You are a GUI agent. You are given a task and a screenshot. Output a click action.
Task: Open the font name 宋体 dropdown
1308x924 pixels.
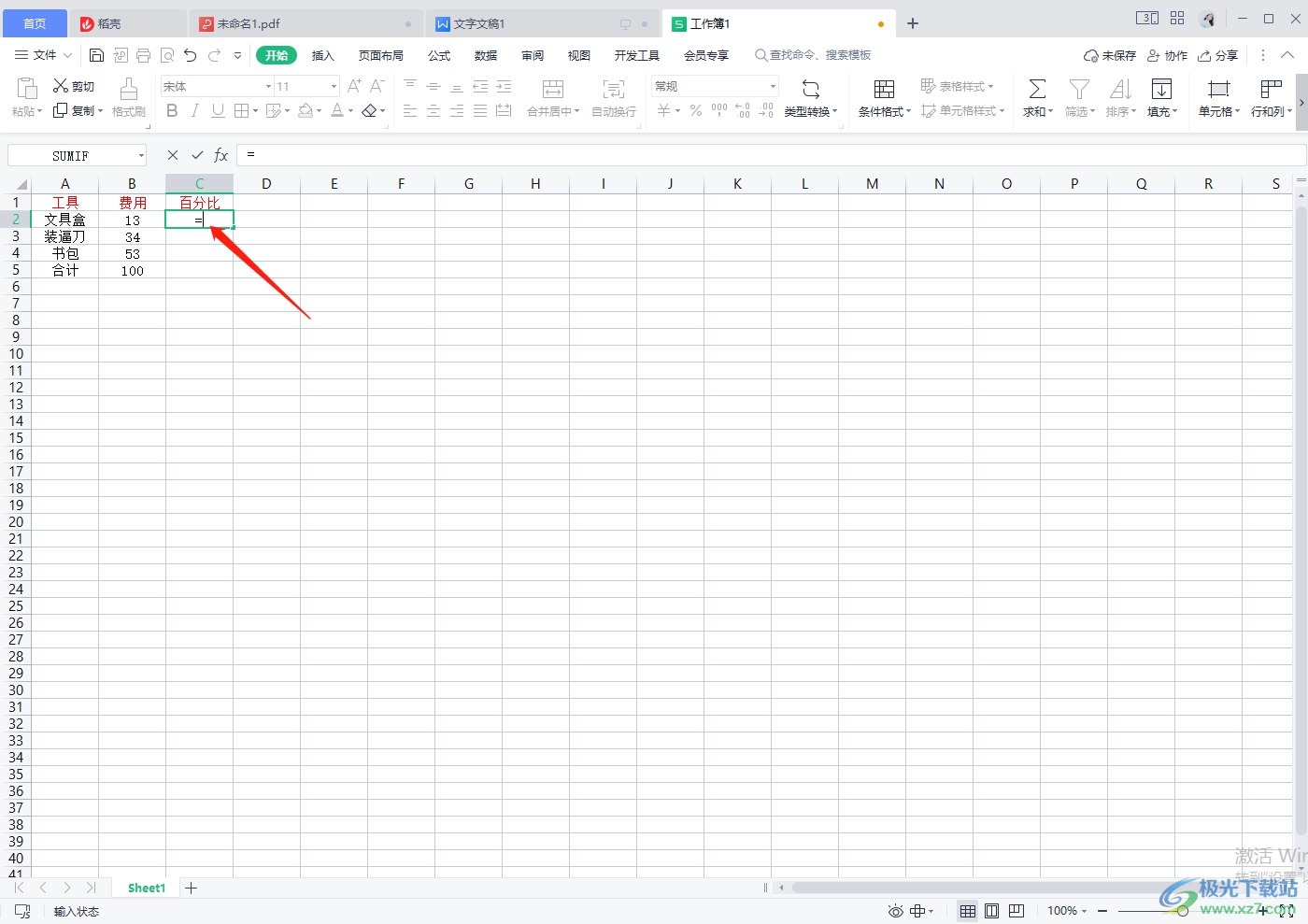coord(268,86)
